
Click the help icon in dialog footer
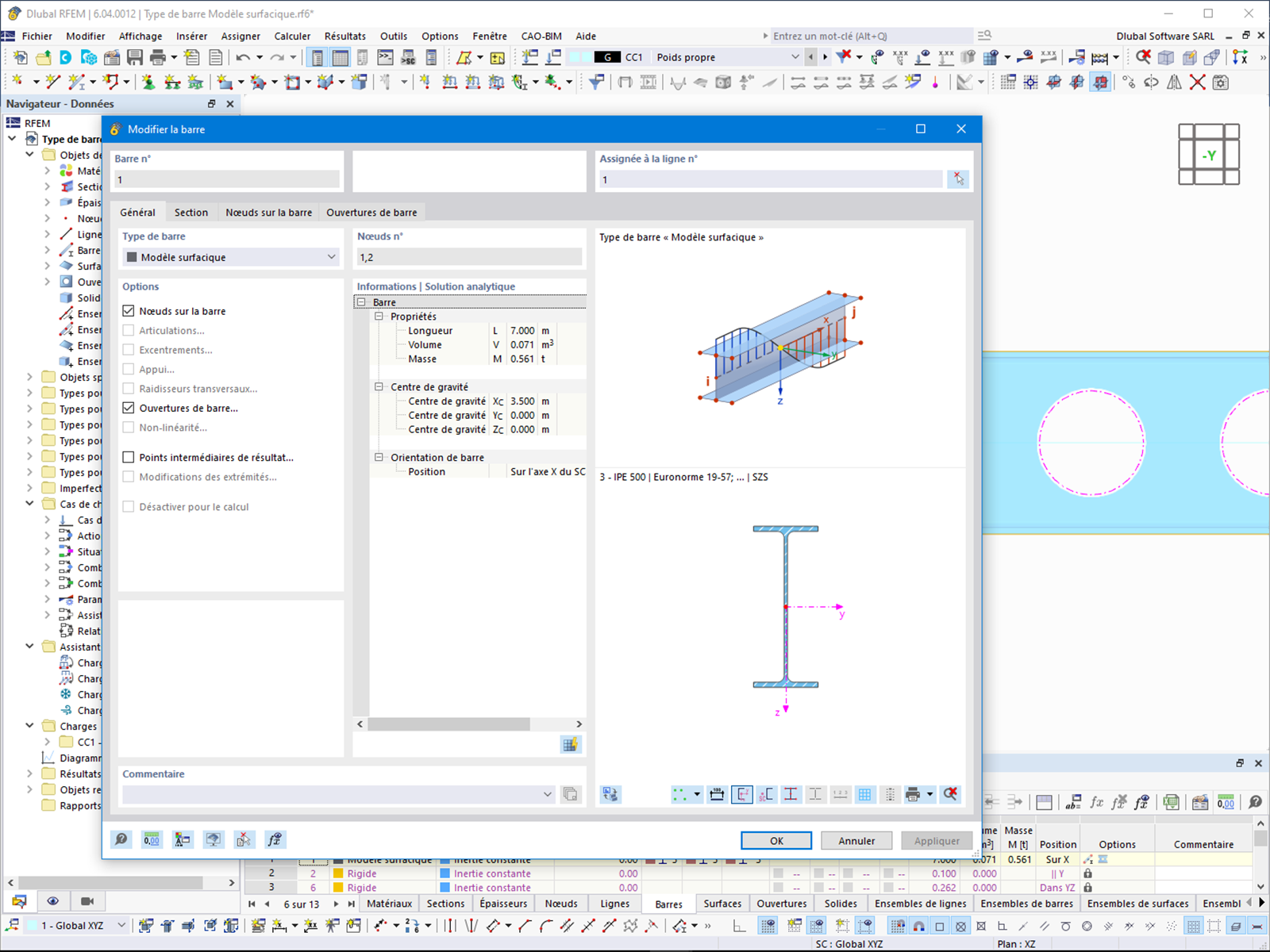point(121,839)
